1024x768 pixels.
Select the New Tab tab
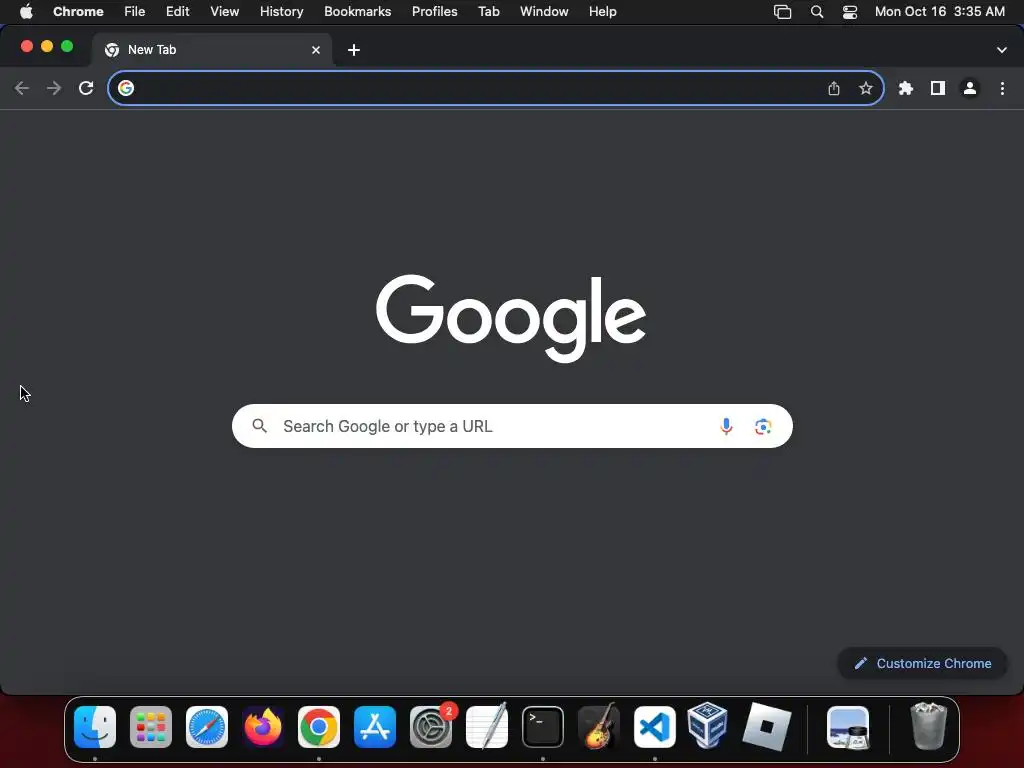[x=212, y=50]
